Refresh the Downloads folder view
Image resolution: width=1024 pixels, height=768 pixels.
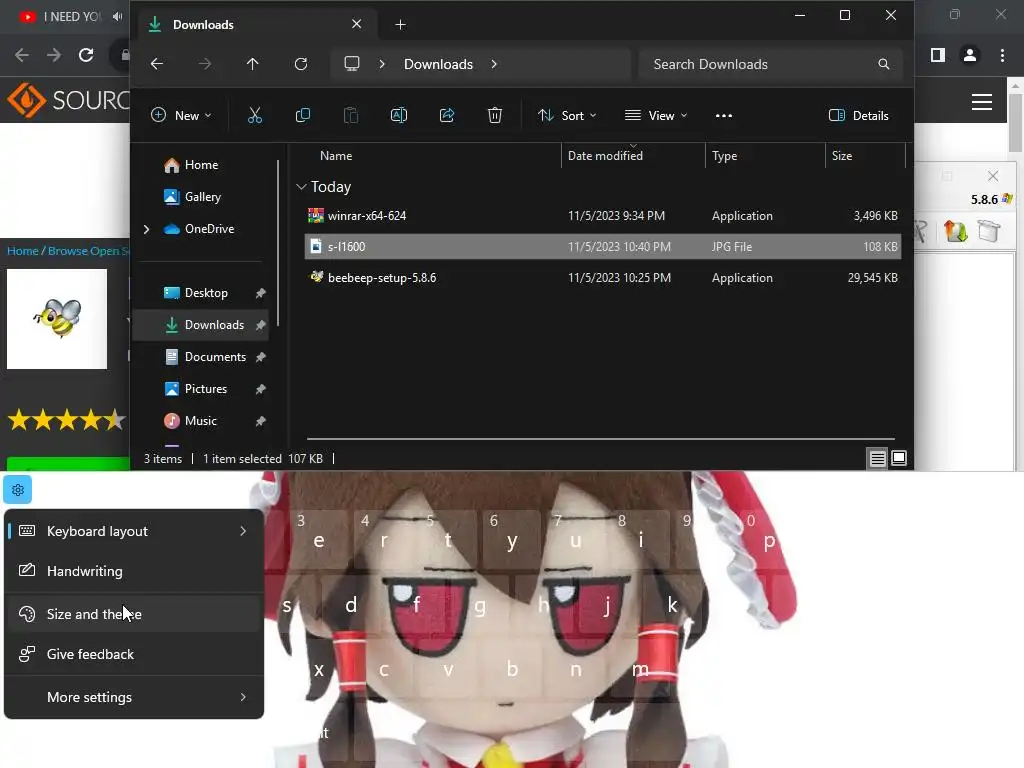point(301,64)
